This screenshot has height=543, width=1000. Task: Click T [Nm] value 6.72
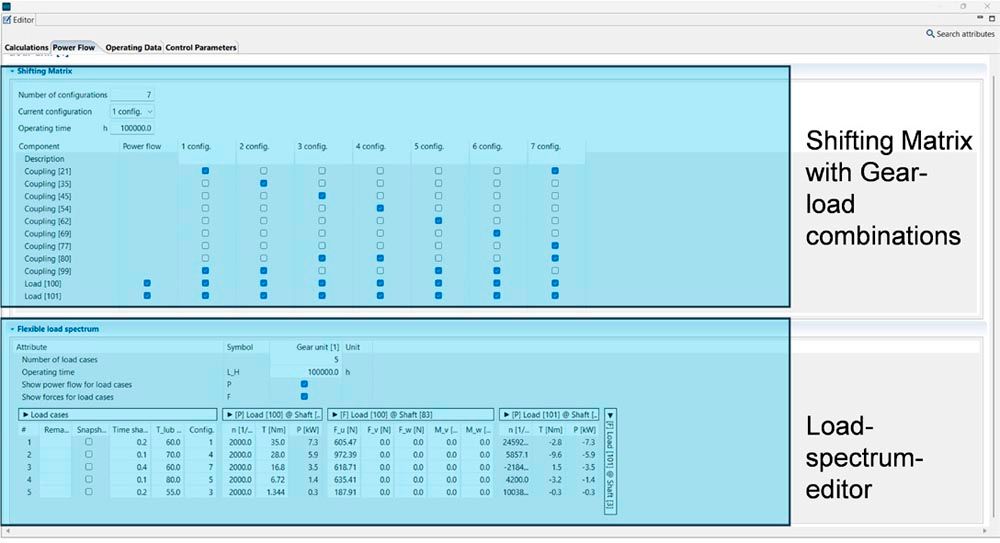pos(277,479)
